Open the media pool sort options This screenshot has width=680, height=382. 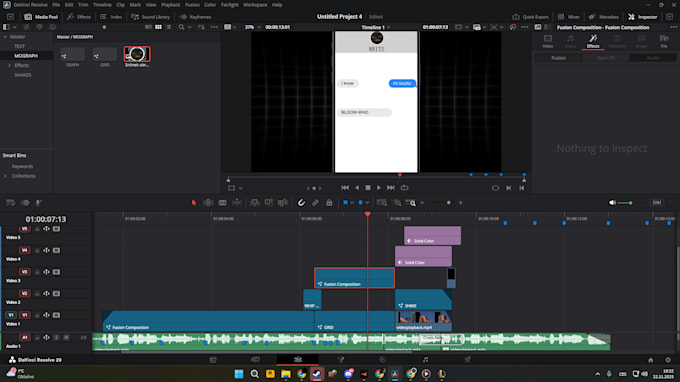(201, 27)
